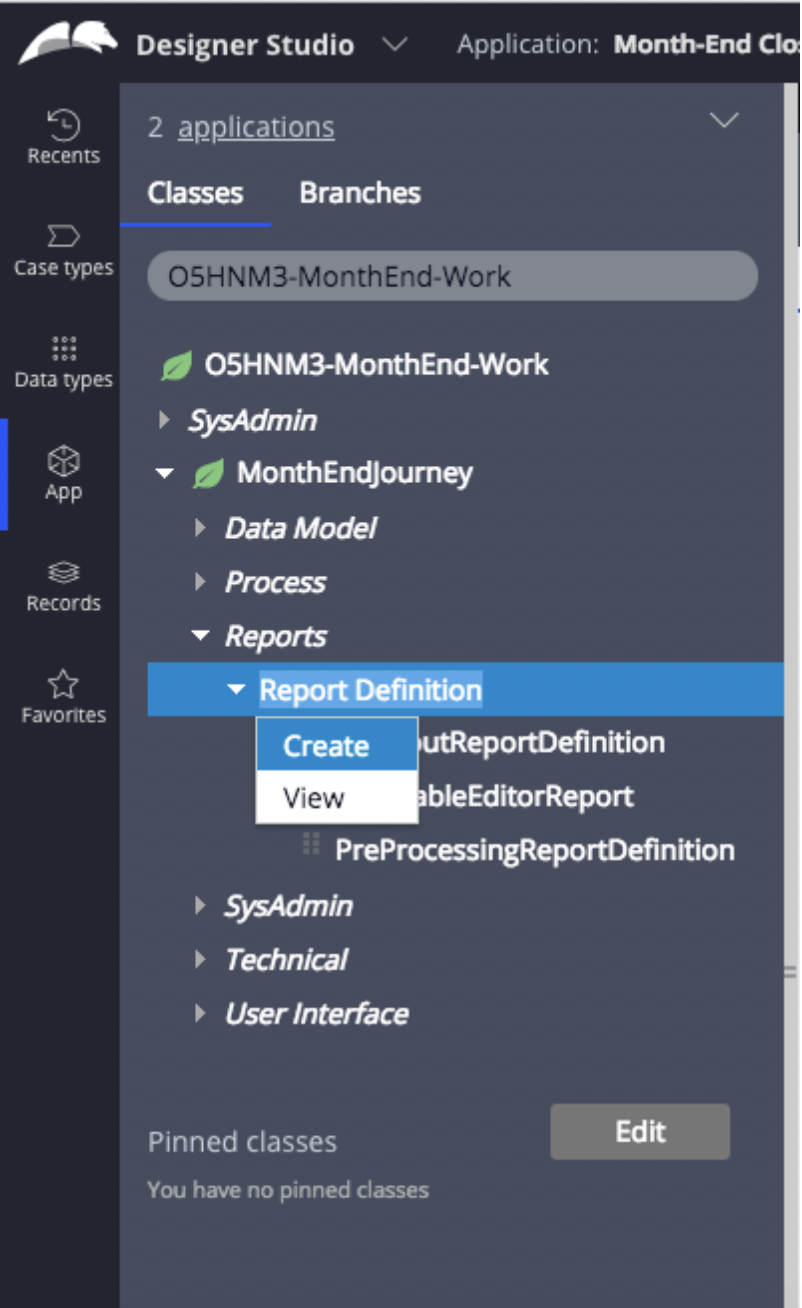Switch to the Branches tab
Screen dimensions: 802x1308
pyautogui.click(x=360, y=193)
